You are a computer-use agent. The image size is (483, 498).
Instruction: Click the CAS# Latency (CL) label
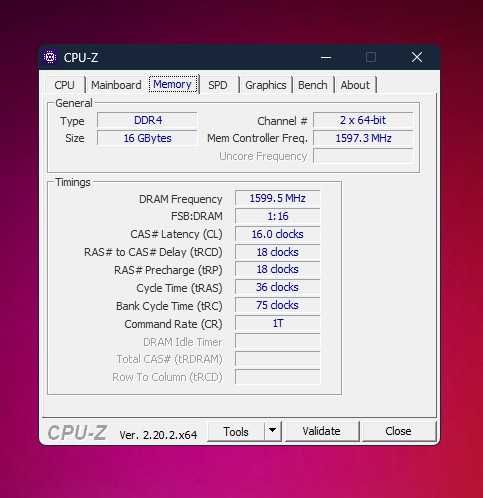point(176,234)
